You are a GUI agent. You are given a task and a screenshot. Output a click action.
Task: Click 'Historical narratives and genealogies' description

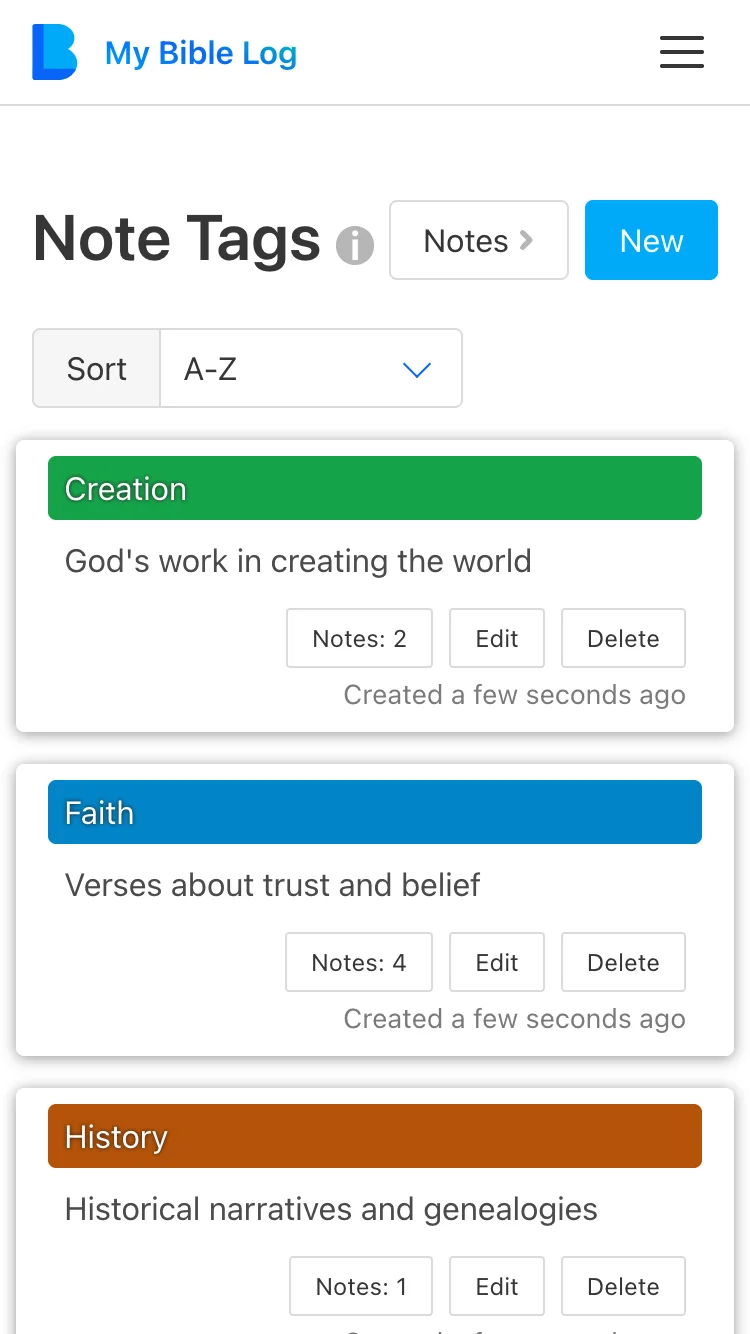tap(331, 1209)
